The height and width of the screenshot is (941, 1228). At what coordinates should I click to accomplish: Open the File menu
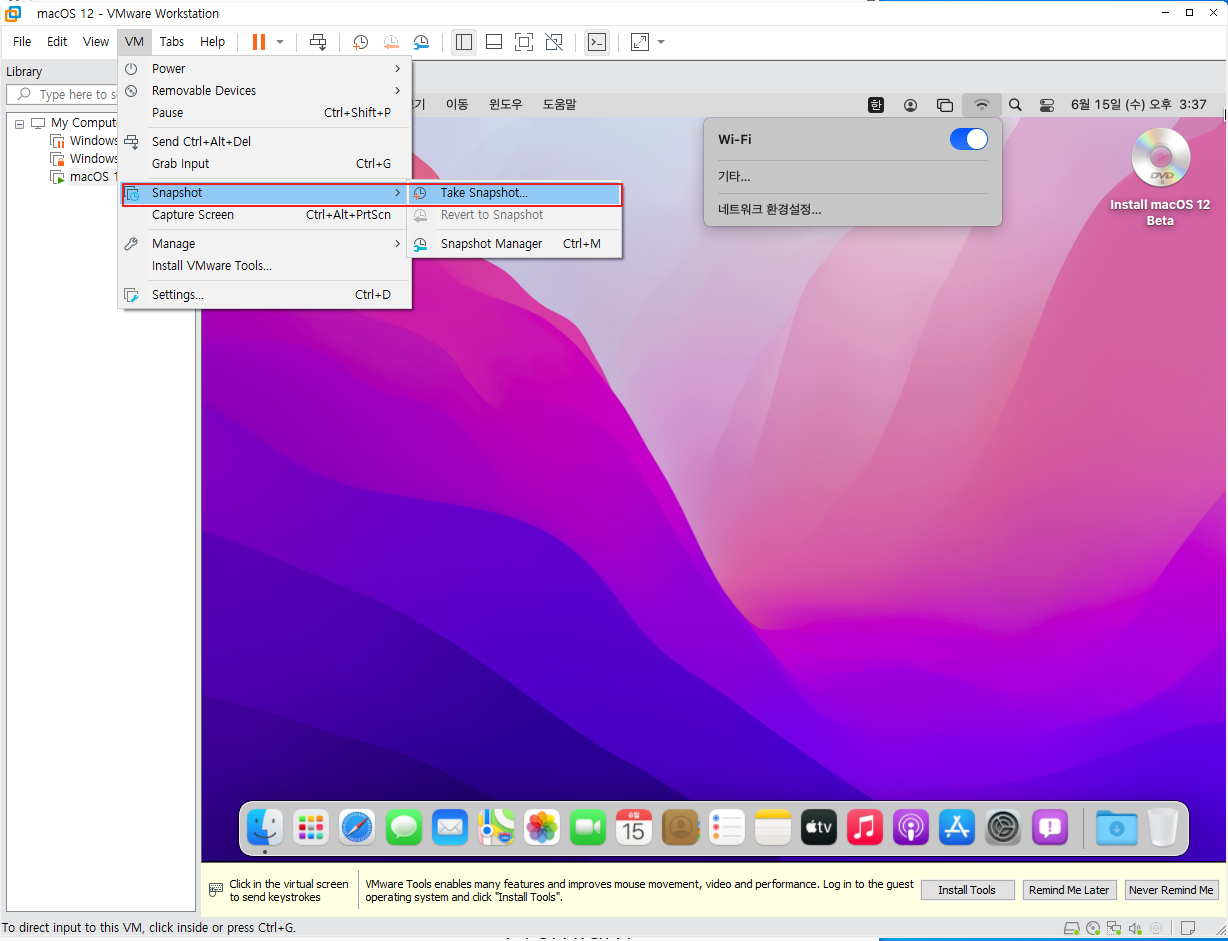tap(22, 42)
